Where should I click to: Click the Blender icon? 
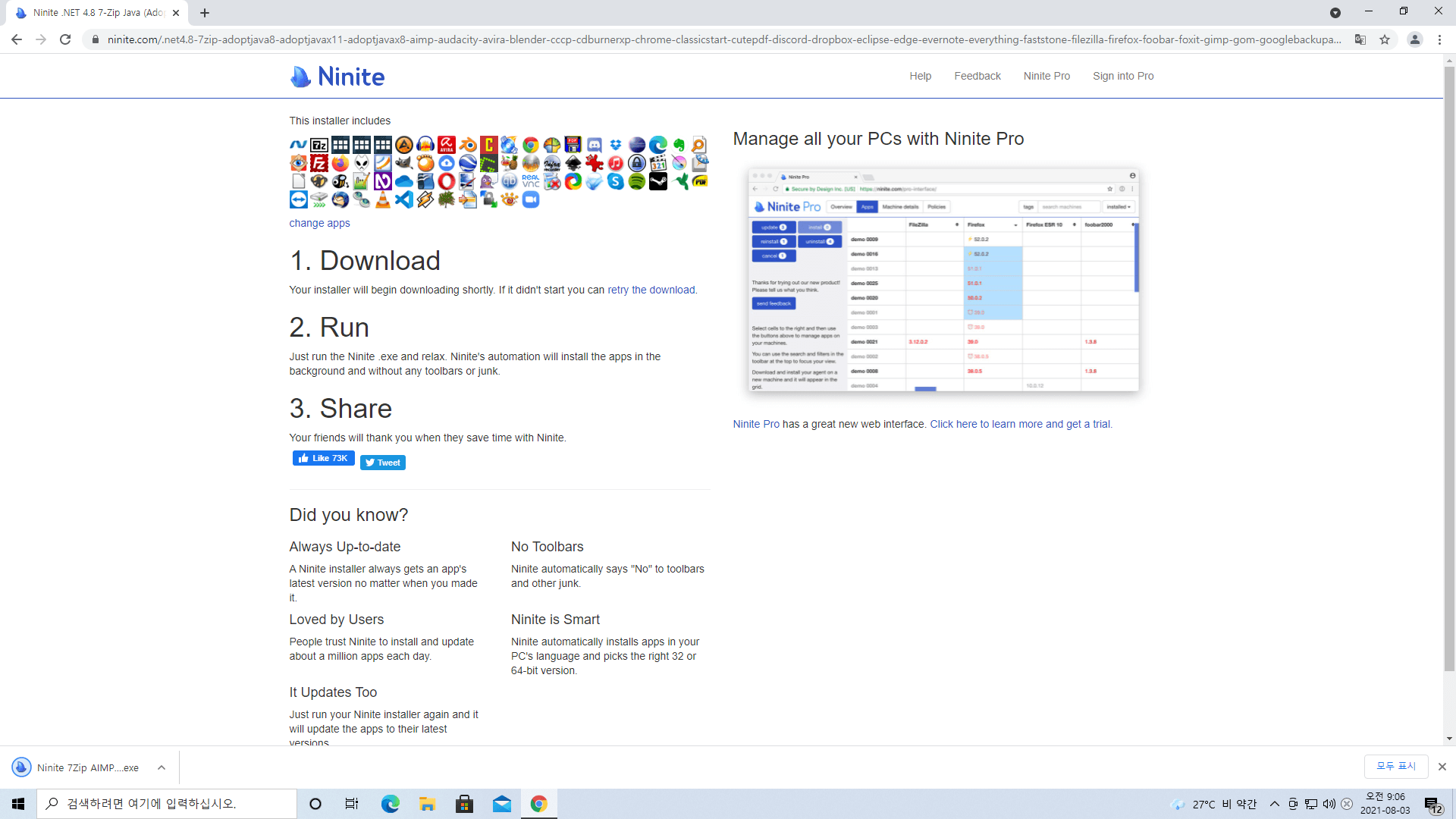pyautogui.click(x=468, y=145)
